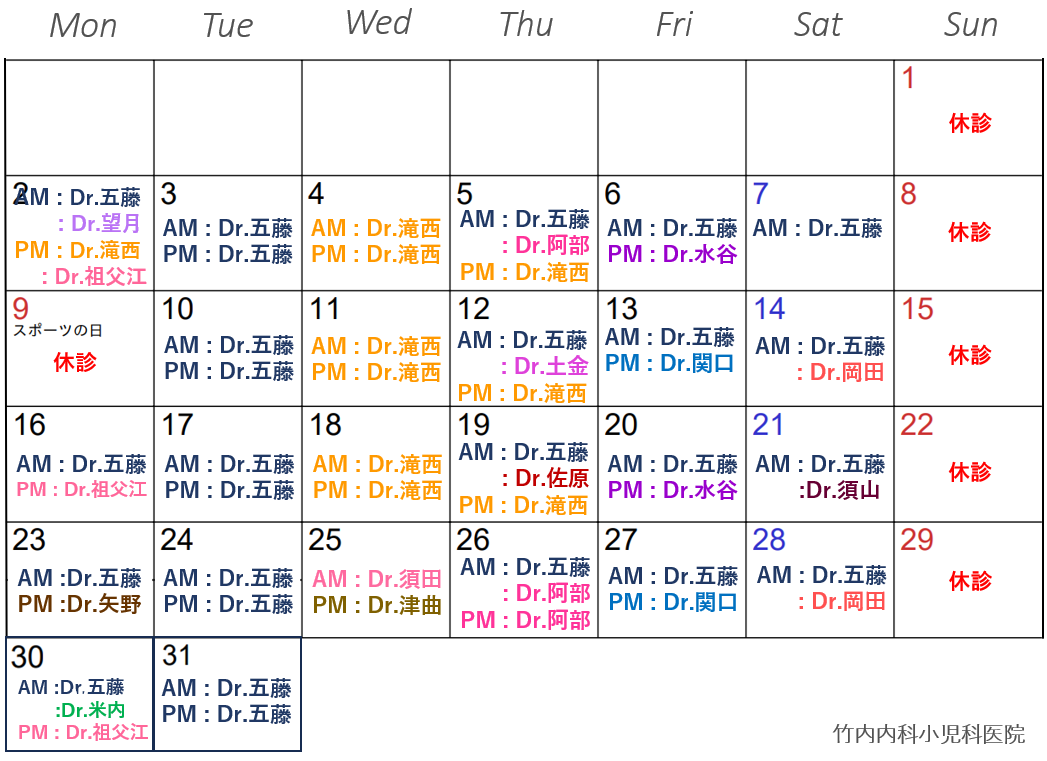Select Dr.望月 entry on date 2
The image size is (1047, 761).
point(99,223)
